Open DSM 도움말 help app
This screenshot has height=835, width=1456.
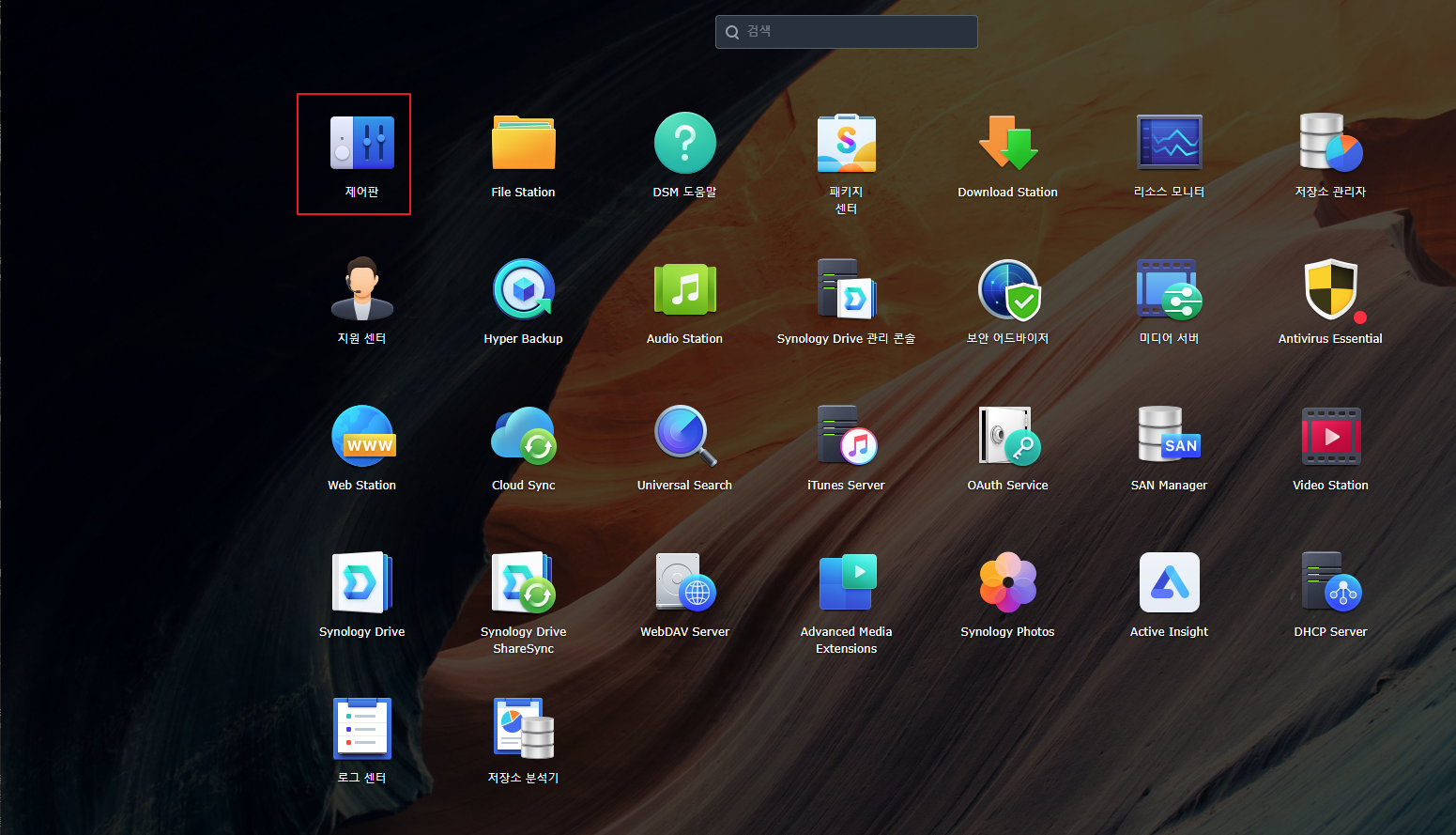685,143
